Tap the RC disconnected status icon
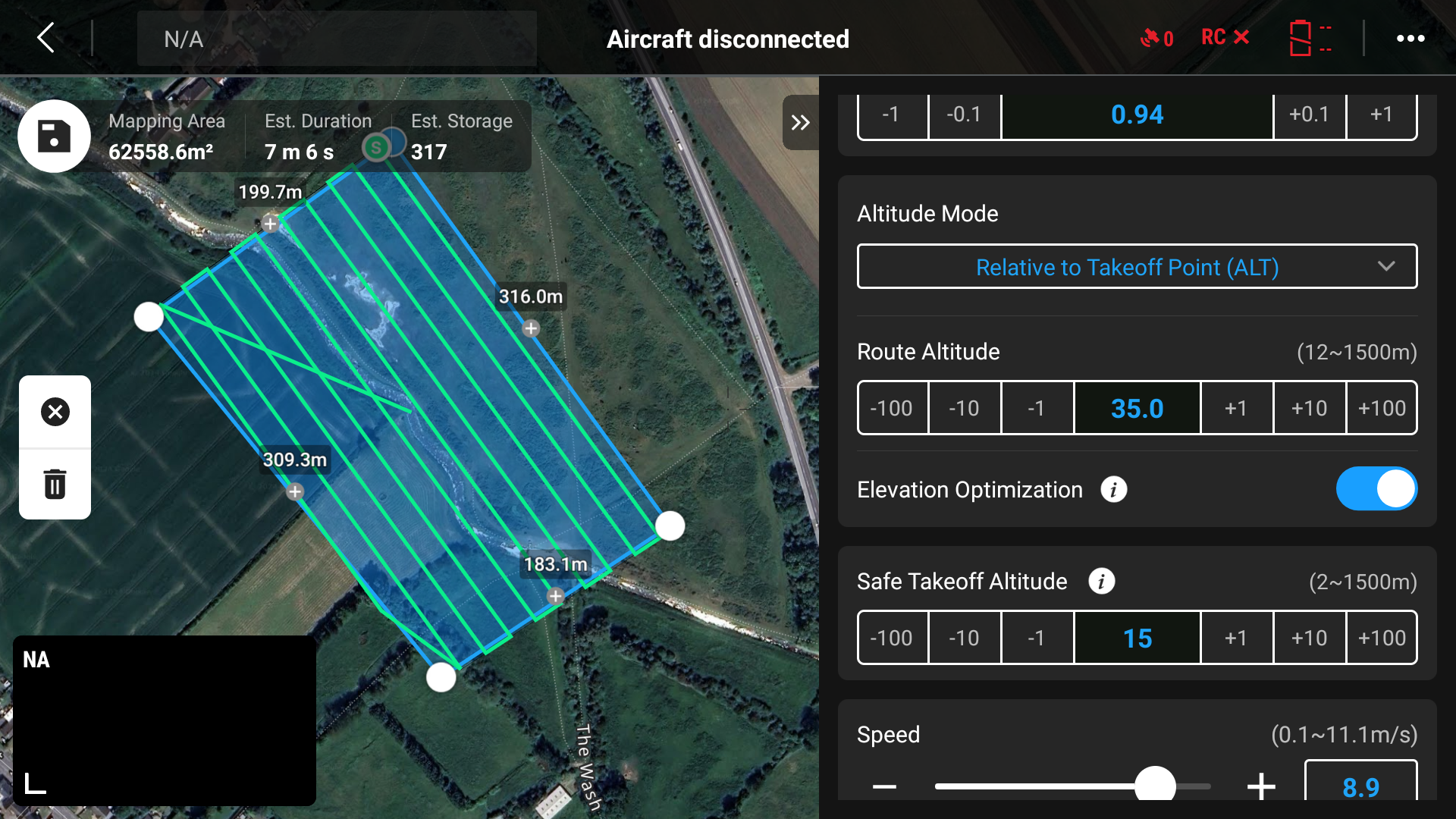The height and width of the screenshot is (819, 1456). pos(1225,37)
